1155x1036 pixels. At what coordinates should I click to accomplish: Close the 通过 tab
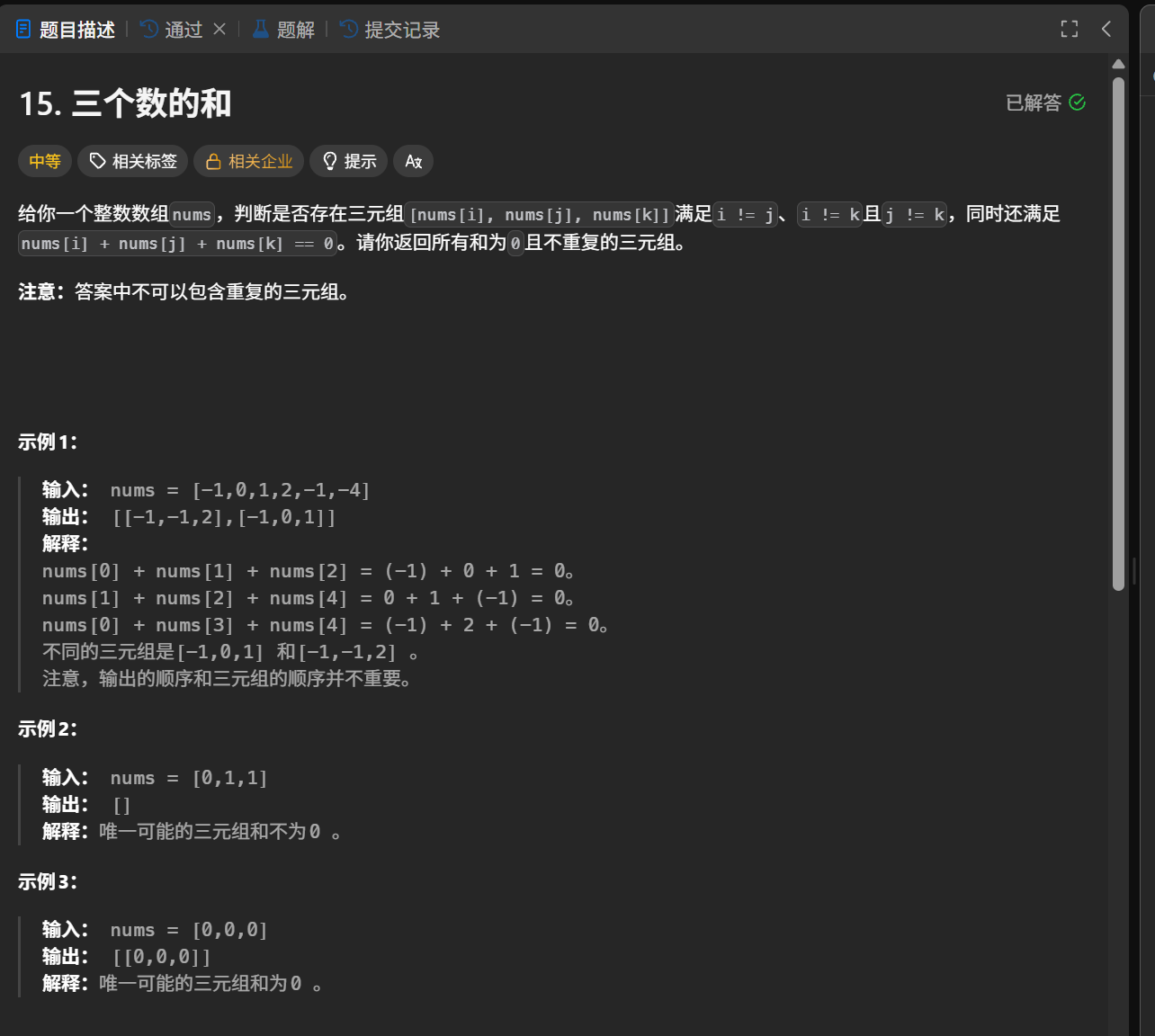[219, 29]
